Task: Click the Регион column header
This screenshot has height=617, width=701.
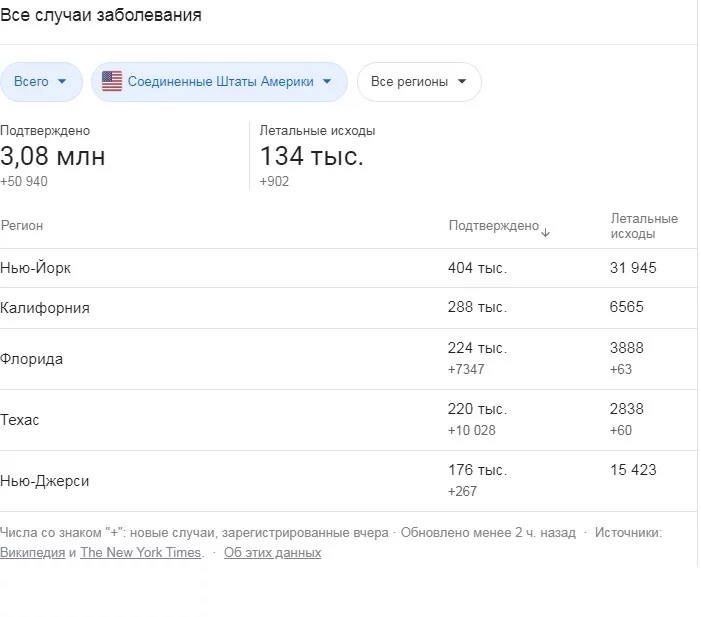Action: (x=22, y=226)
